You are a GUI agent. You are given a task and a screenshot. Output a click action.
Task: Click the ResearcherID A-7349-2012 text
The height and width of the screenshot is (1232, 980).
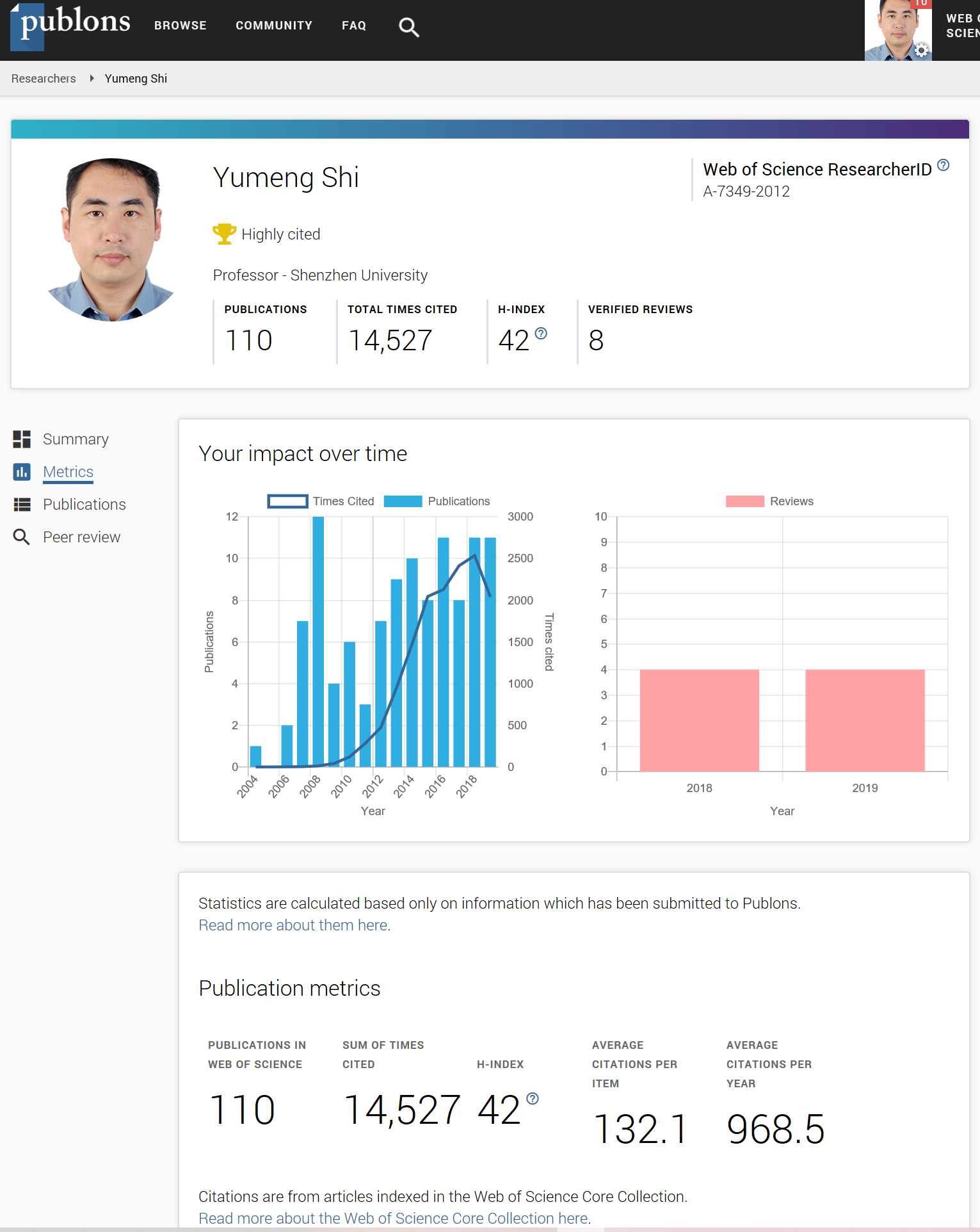pyautogui.click(x=746, y=191)
